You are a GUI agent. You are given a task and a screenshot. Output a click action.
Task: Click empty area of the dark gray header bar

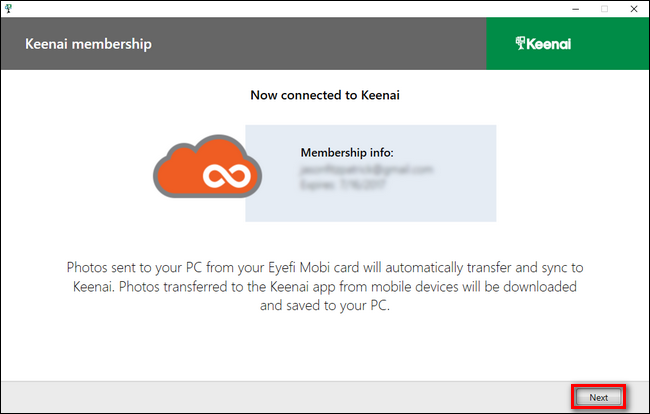click(320, 44)
